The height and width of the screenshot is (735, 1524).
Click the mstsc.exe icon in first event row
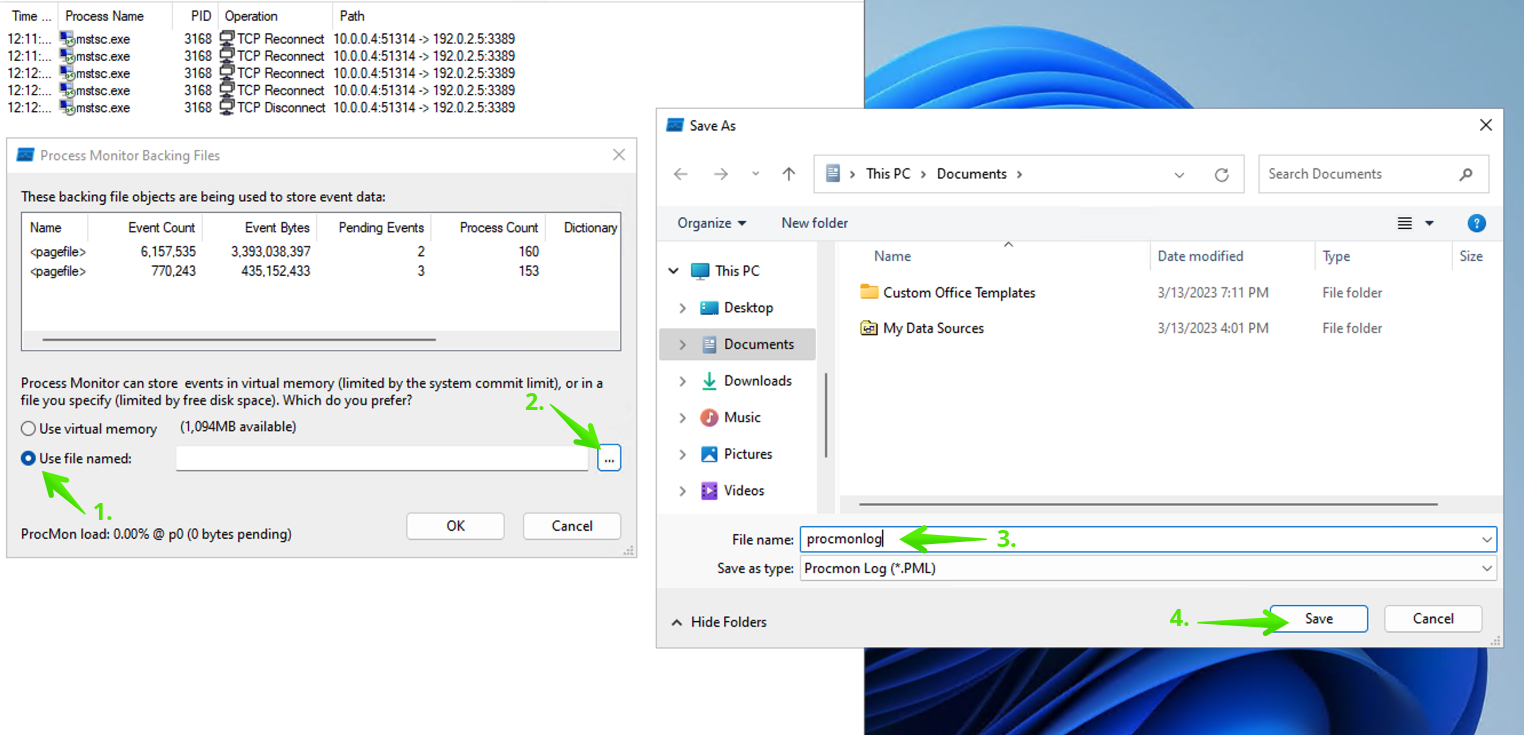(x=67, y=39)
